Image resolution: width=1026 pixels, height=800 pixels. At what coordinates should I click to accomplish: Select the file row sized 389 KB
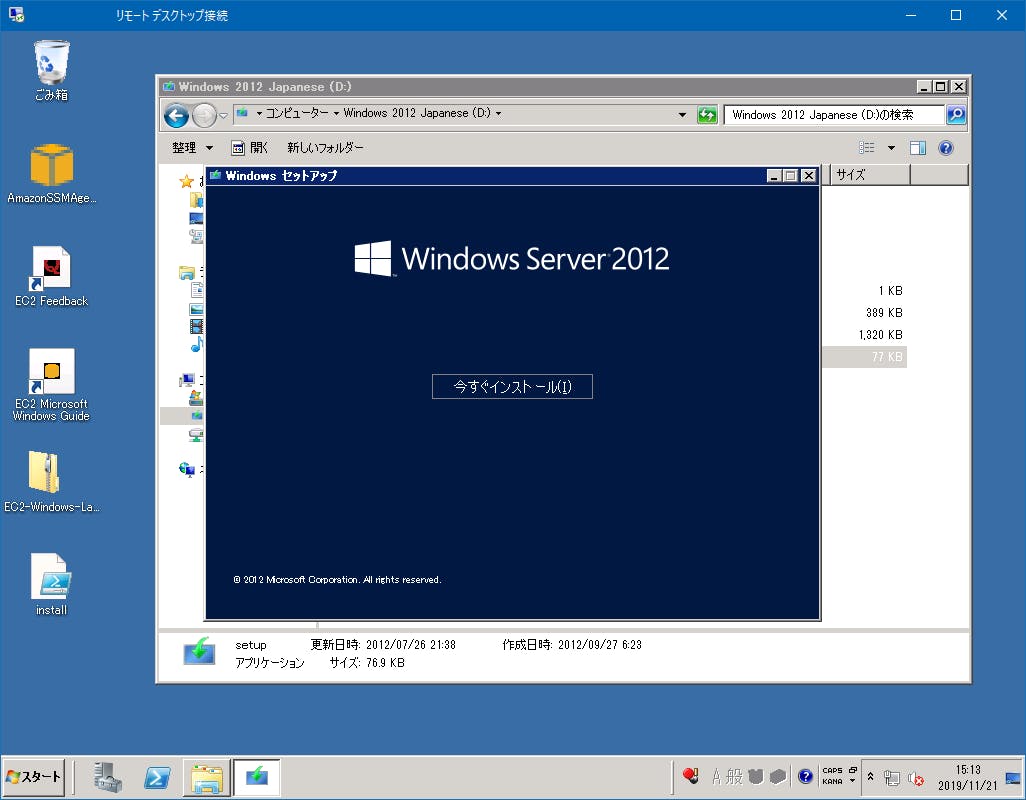click(863, 313)
